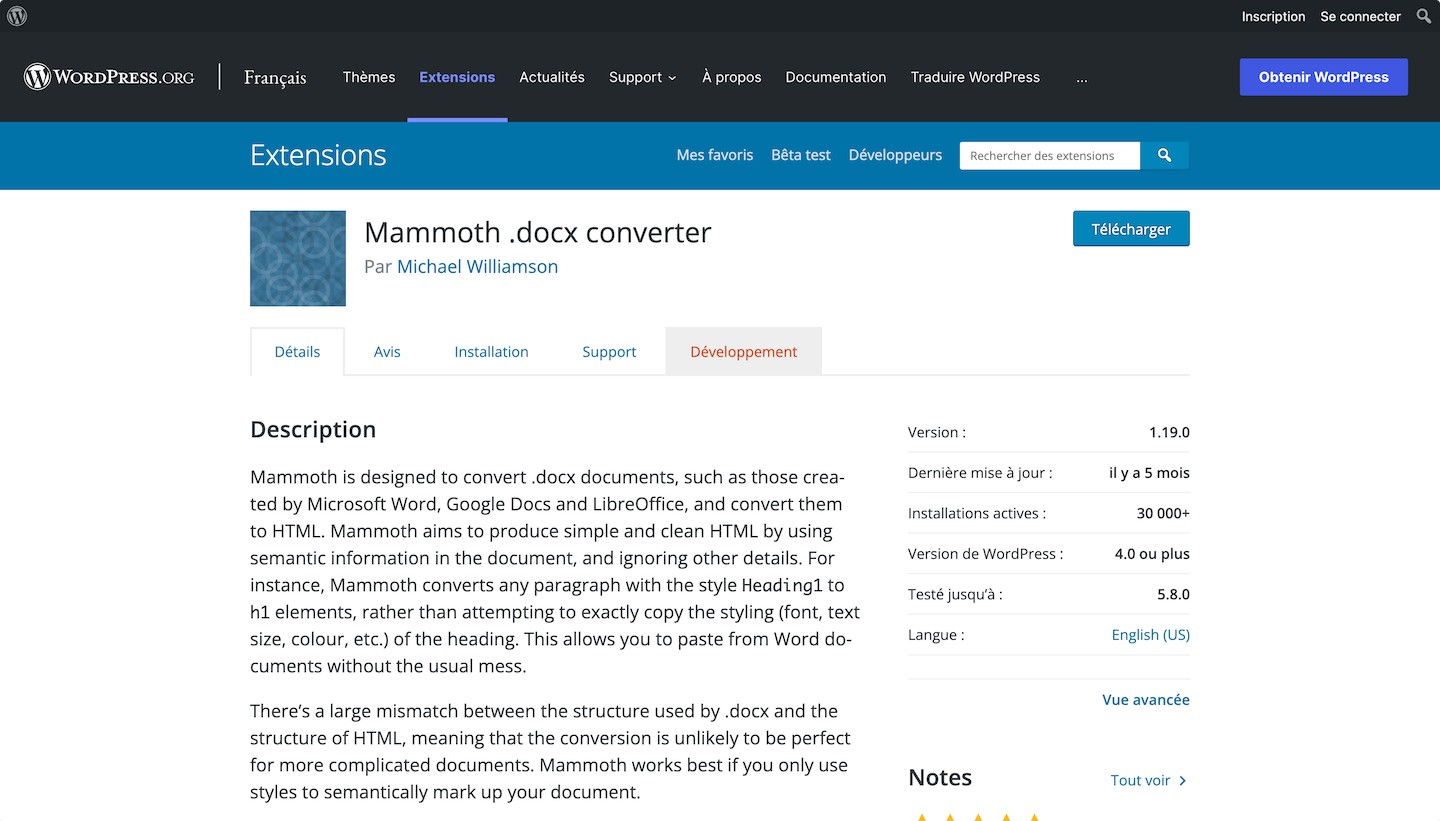
Task: Open Documentation in the navigation
Action: pyautogui.click(x=836, y=77)
